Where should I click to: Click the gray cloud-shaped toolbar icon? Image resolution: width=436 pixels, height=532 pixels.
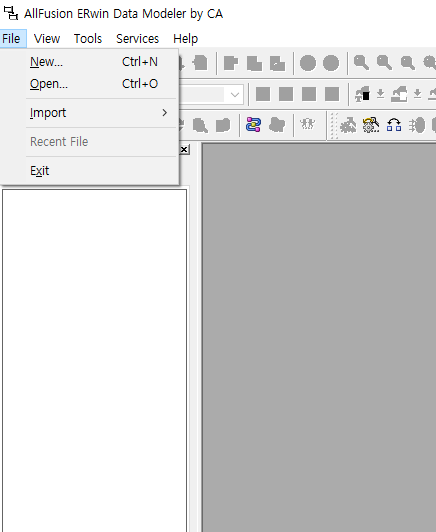point(277,125)
